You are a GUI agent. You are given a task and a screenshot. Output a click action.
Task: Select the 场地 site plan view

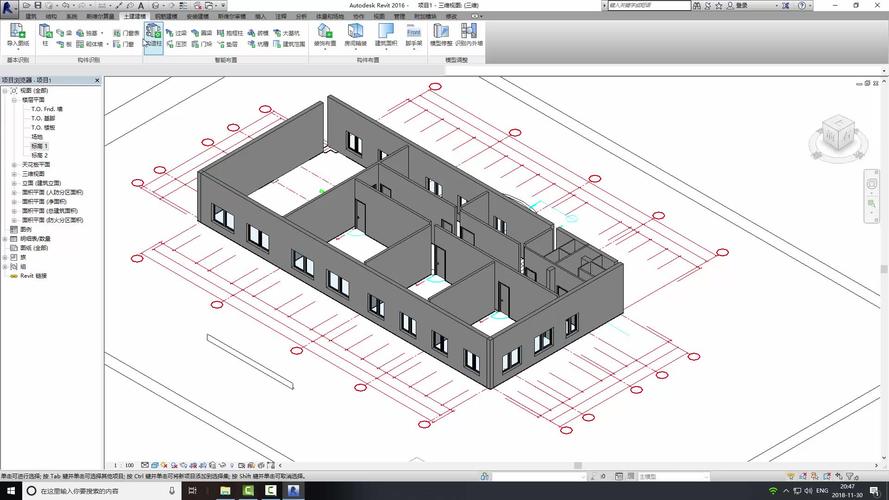point(37,136)
